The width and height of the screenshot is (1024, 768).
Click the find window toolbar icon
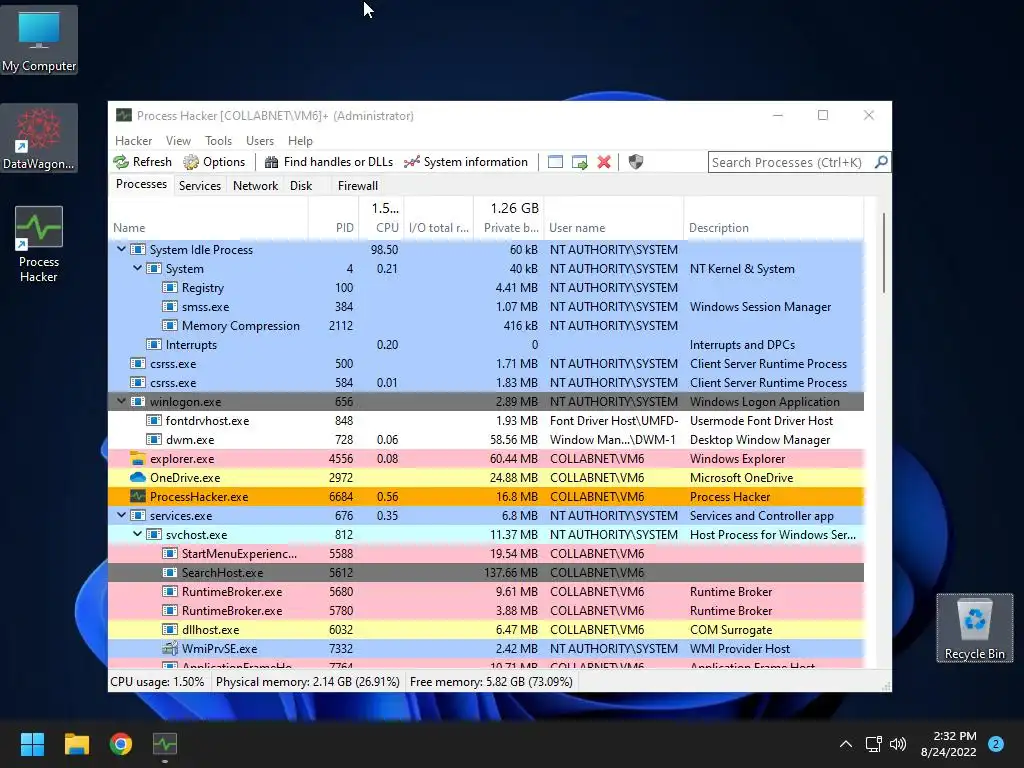pos(555,162)
